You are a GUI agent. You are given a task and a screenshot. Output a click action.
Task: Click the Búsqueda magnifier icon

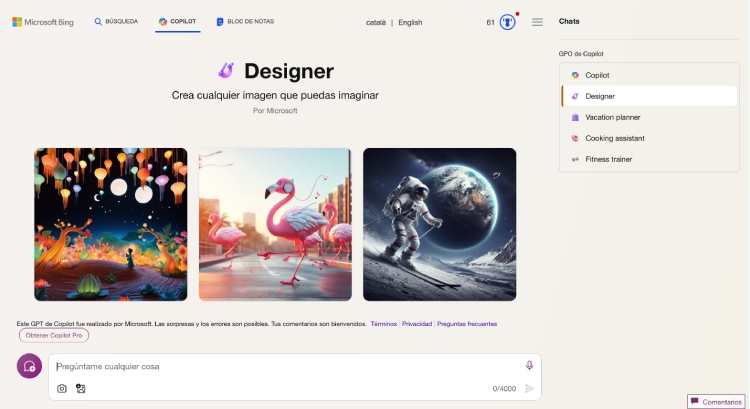click(98, 22)
